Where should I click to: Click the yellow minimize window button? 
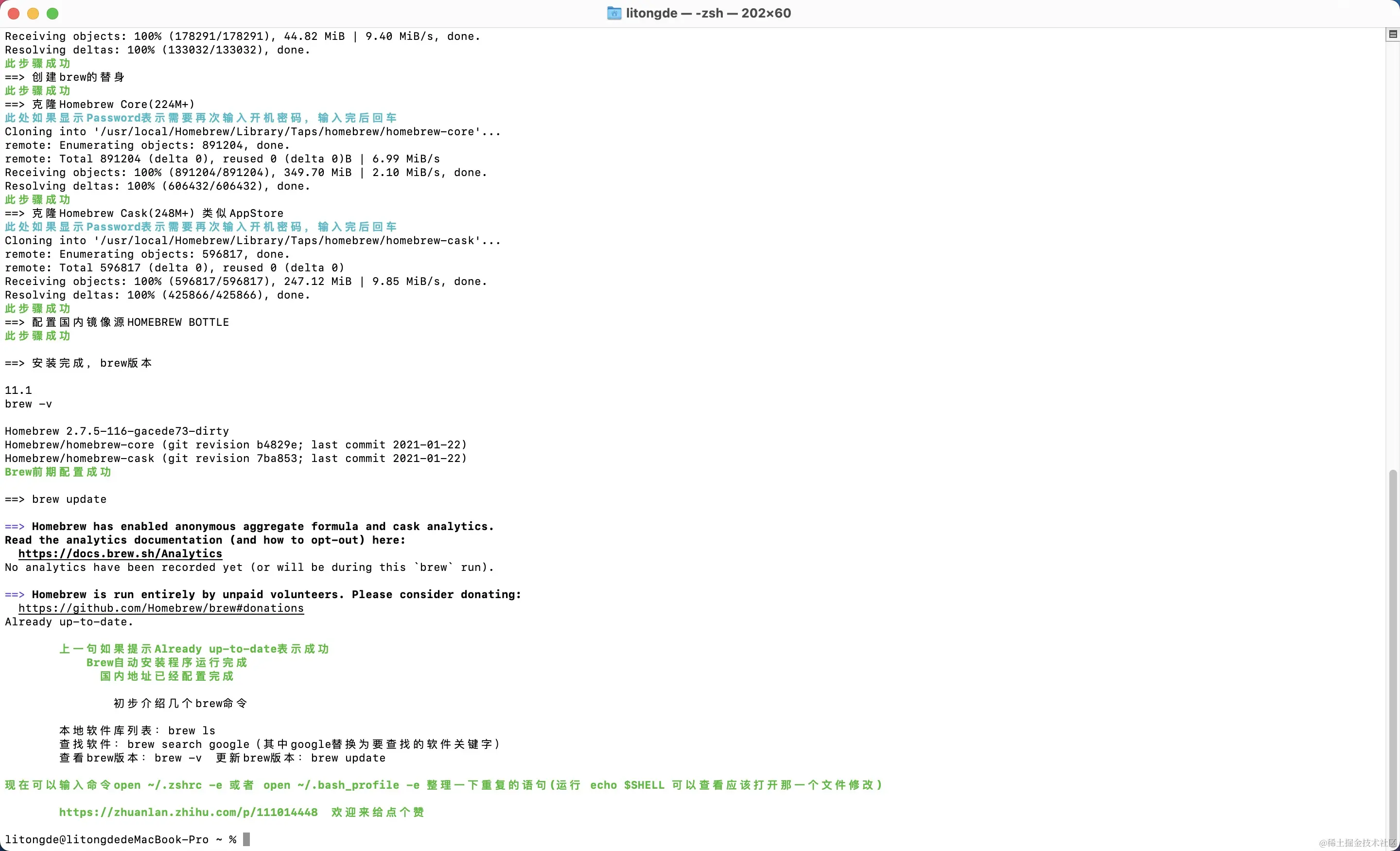(33, 13)
